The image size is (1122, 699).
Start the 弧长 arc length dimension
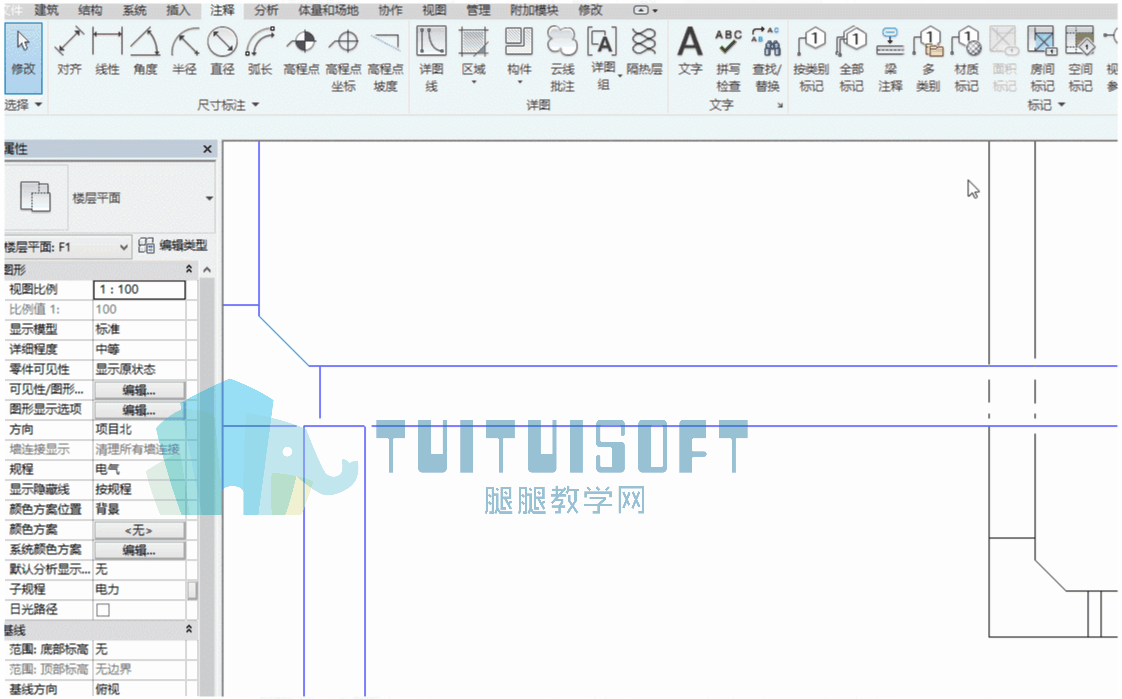[x=260, y=52]
